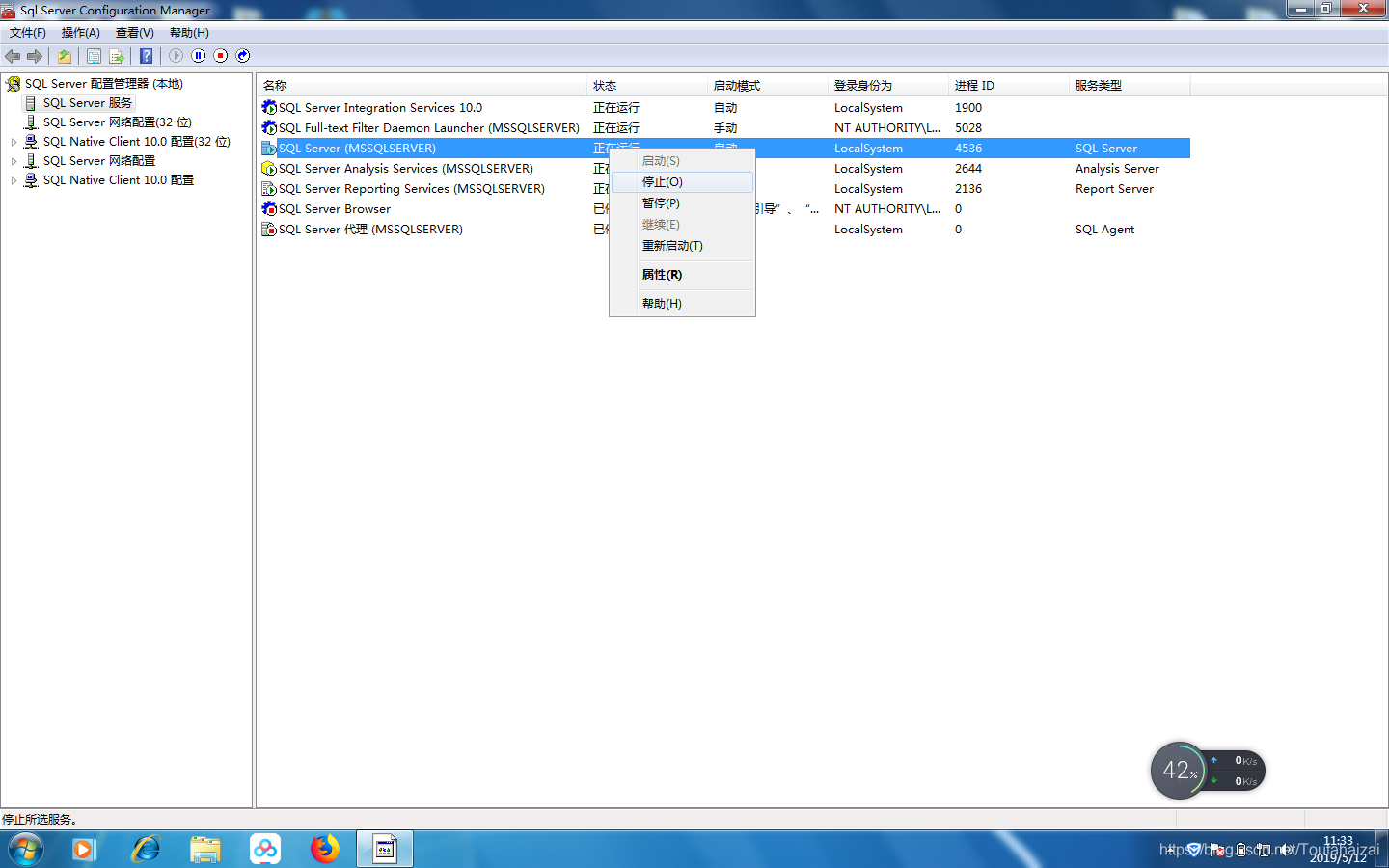The image size is (1389, 868).
Task: Sort by 名称 column header
Action: click(422, 86)
